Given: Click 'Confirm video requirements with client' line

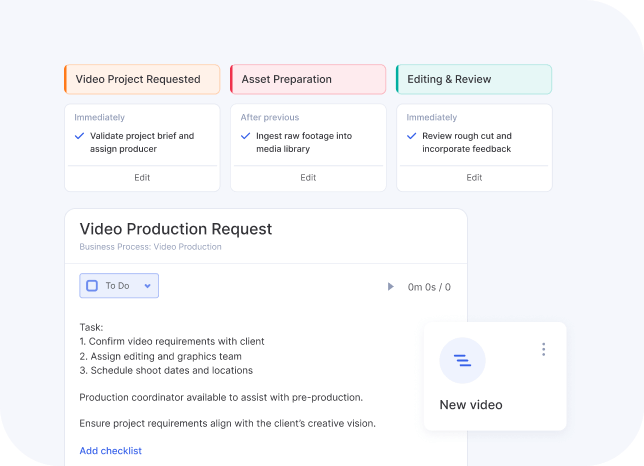Looking at the screenshot, I should pos(172,342).
